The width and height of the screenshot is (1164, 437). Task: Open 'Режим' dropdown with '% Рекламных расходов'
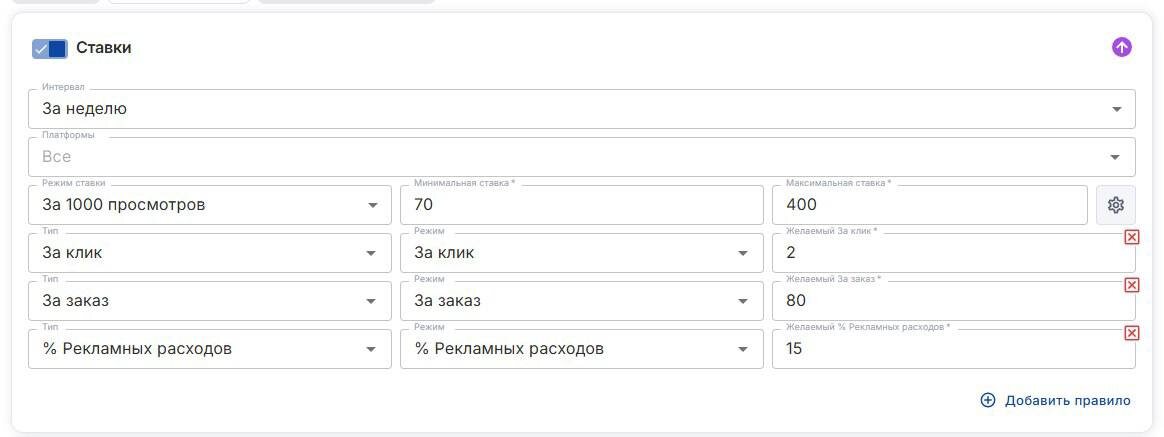581,349
